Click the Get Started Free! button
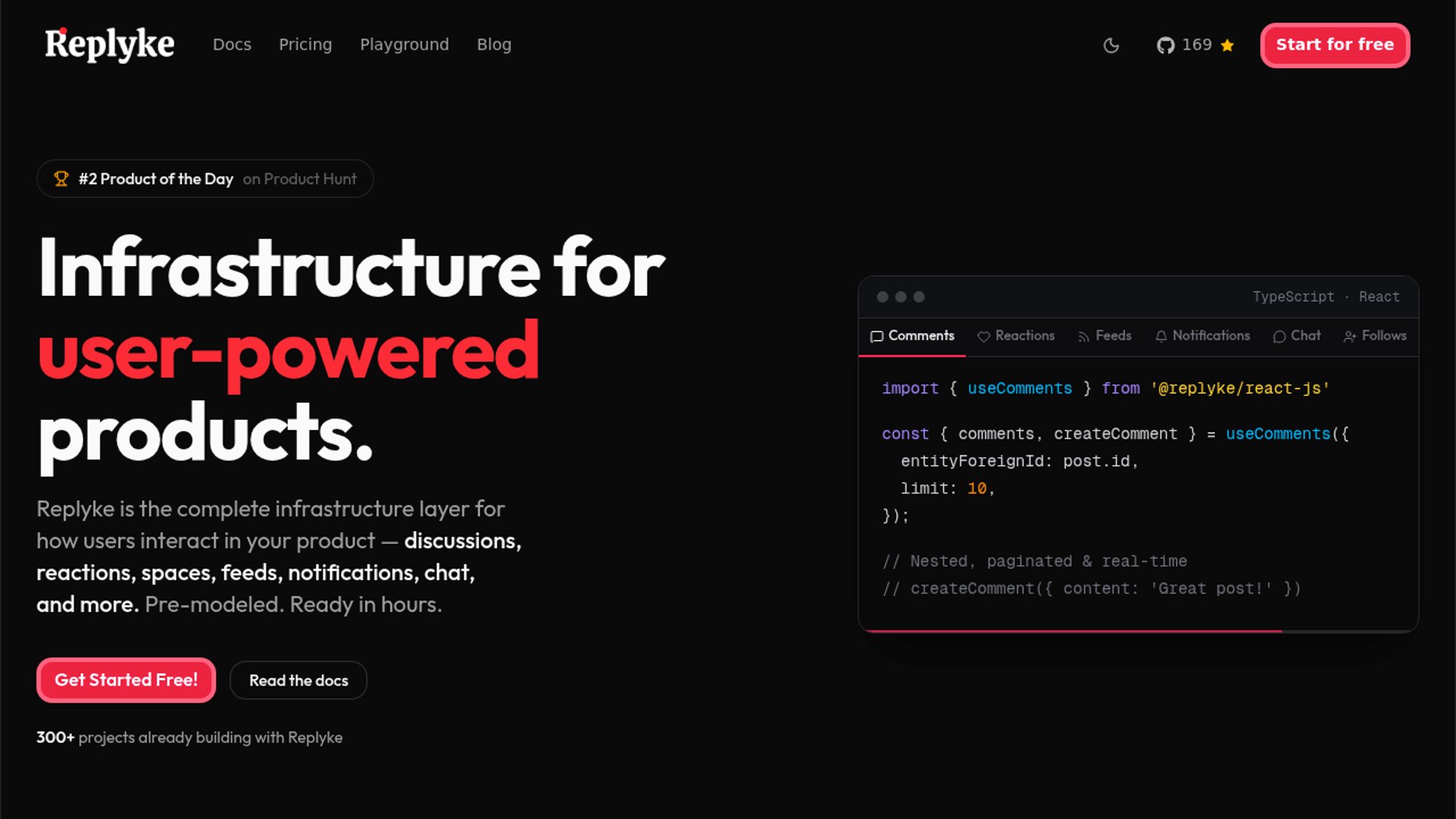Viewport: 1456px width, 819px height. 126,680
